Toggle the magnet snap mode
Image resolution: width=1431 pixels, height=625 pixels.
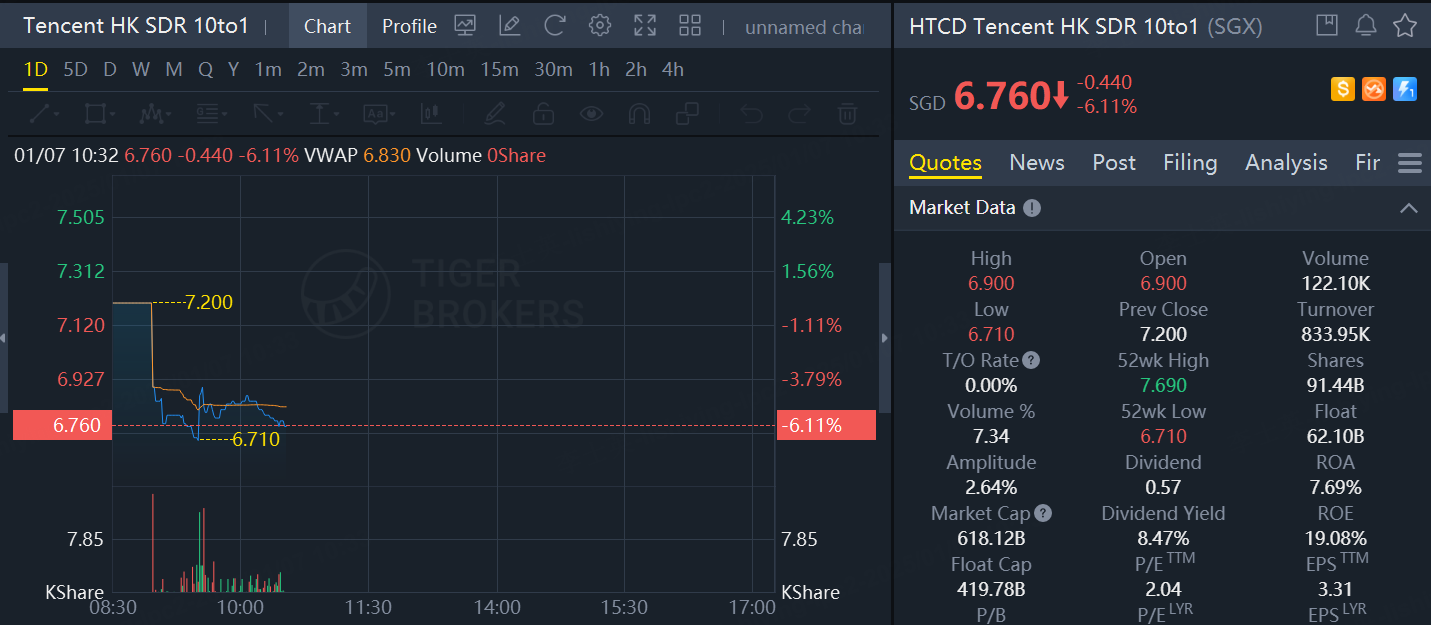coord(640,114)
